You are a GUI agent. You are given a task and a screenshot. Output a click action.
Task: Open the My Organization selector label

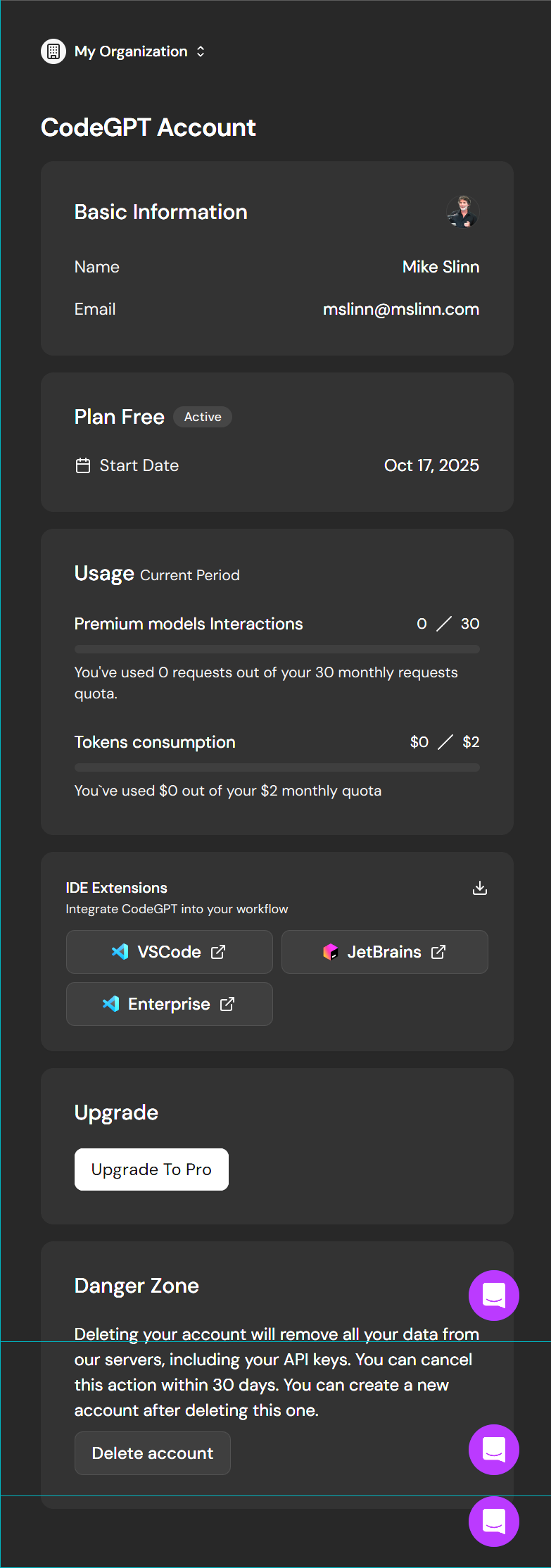tap(131, 51)
